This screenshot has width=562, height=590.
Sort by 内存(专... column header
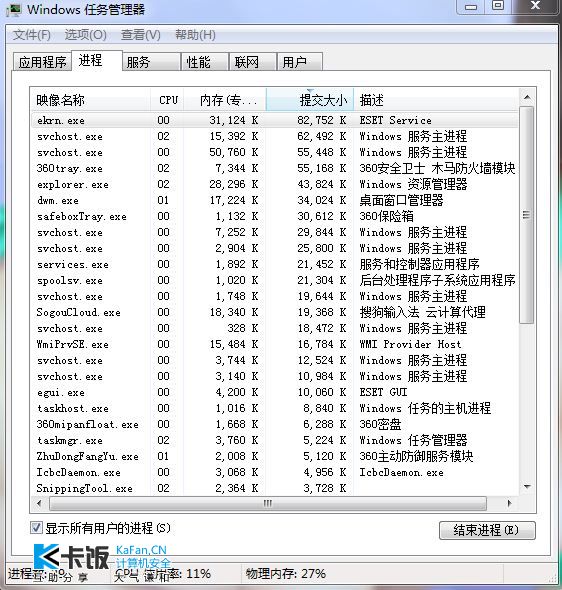(x=225, y=100)
